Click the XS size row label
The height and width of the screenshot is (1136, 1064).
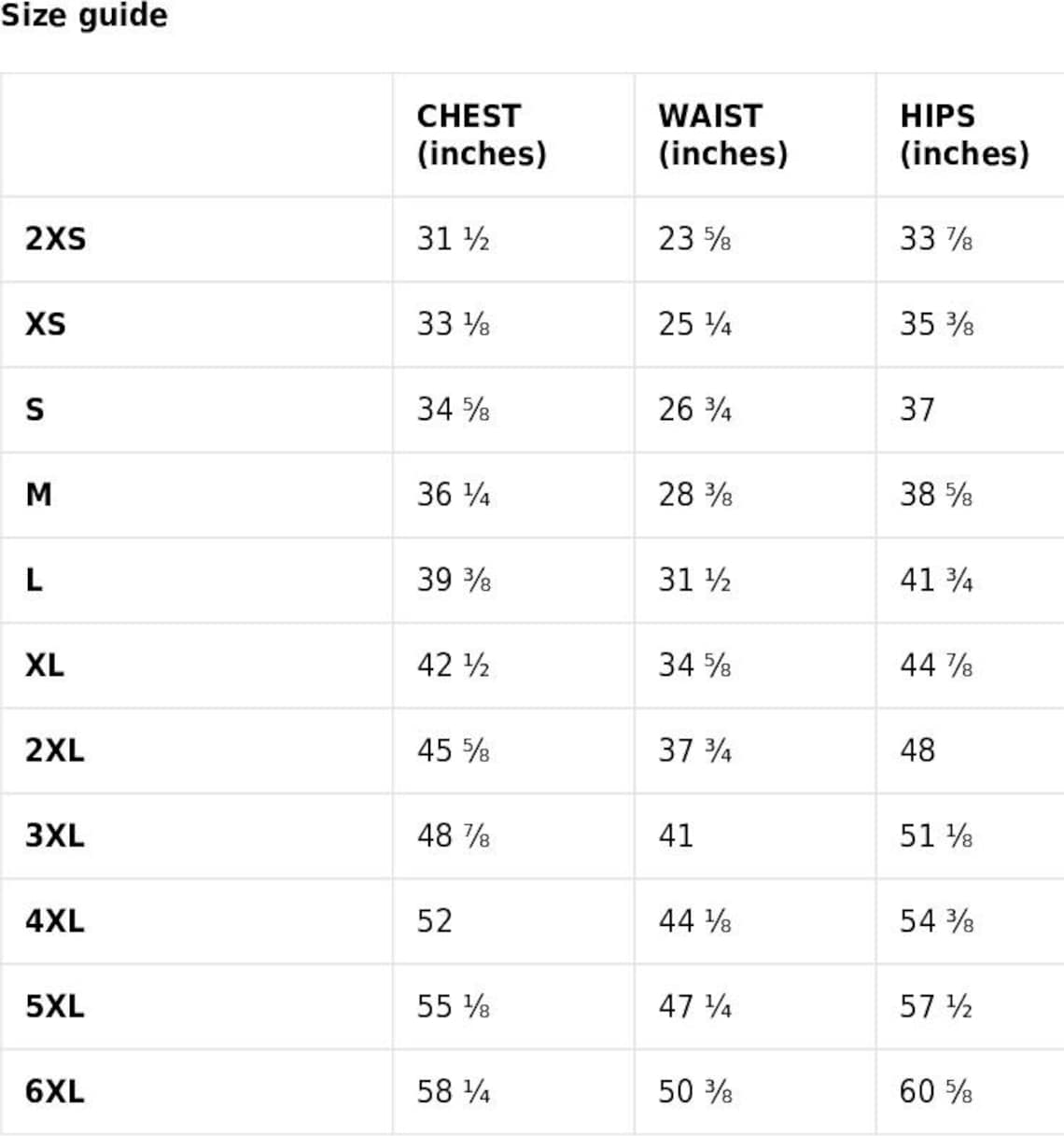[46, 324]
